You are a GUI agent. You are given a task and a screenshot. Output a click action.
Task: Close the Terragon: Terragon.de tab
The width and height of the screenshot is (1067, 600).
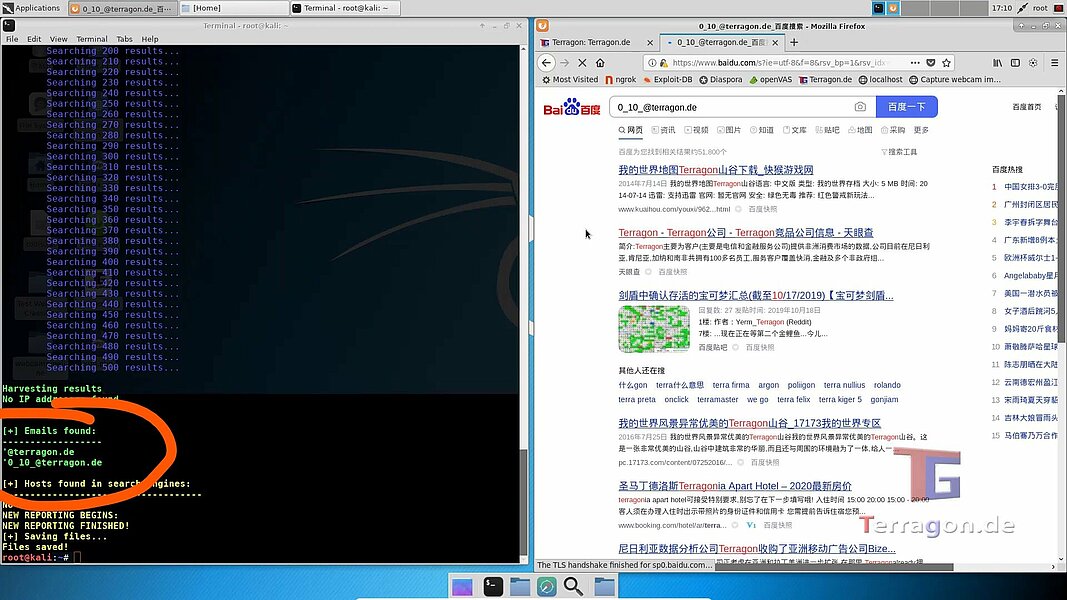coord(650,42)
